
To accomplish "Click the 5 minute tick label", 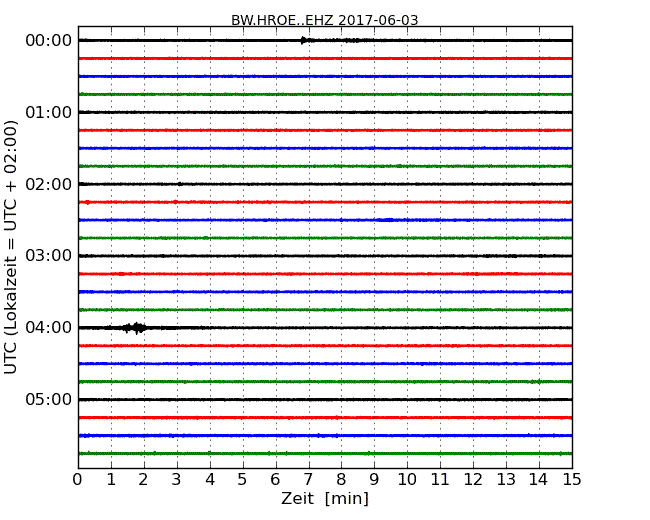I will click(242, 479).
